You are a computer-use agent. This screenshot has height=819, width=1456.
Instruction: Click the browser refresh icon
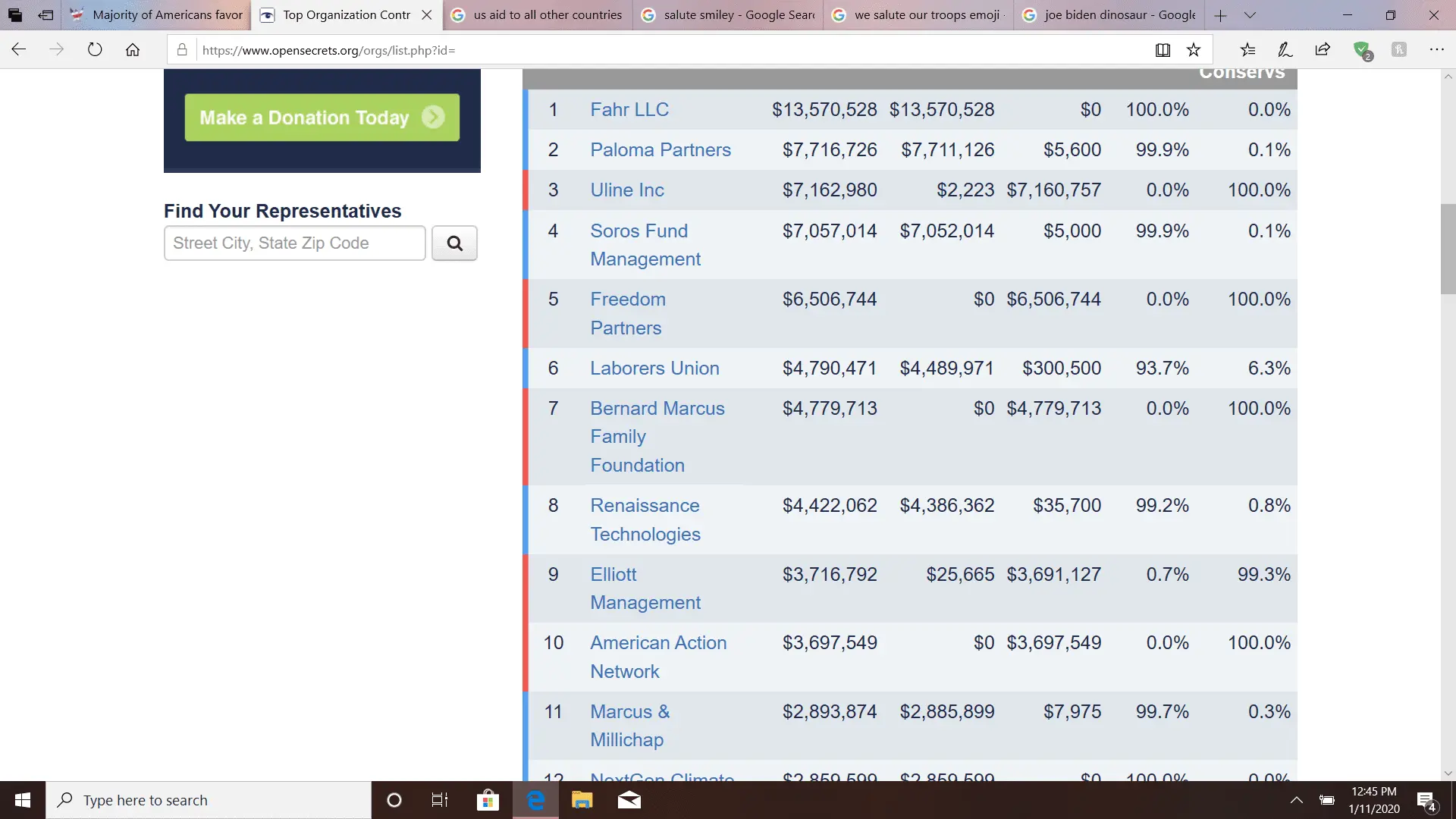95,50
